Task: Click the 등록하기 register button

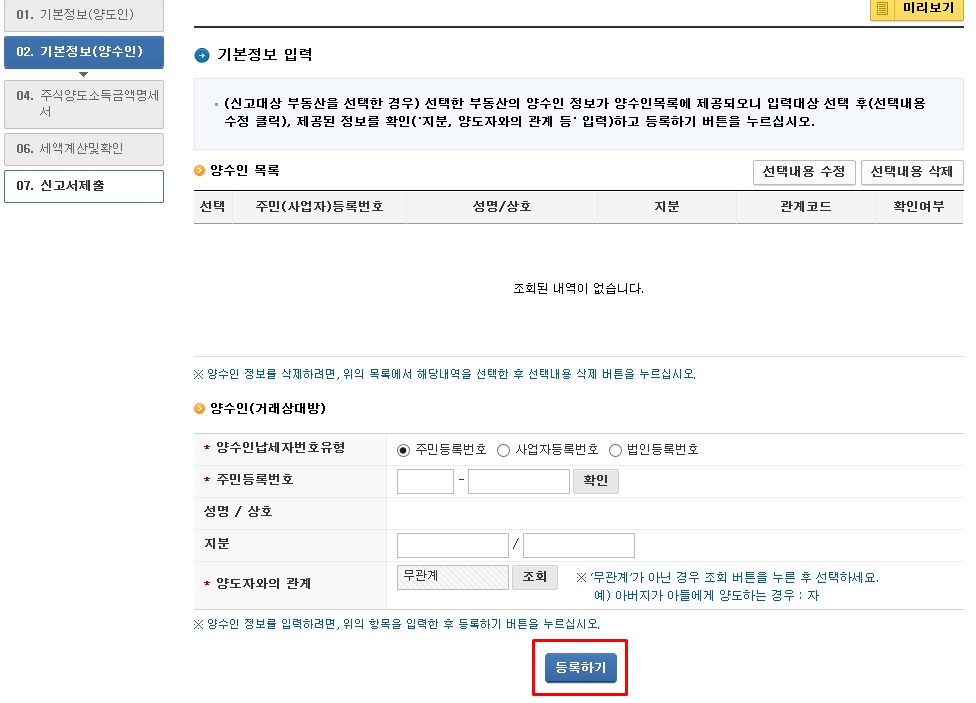Action: click(x=581, y=668)
